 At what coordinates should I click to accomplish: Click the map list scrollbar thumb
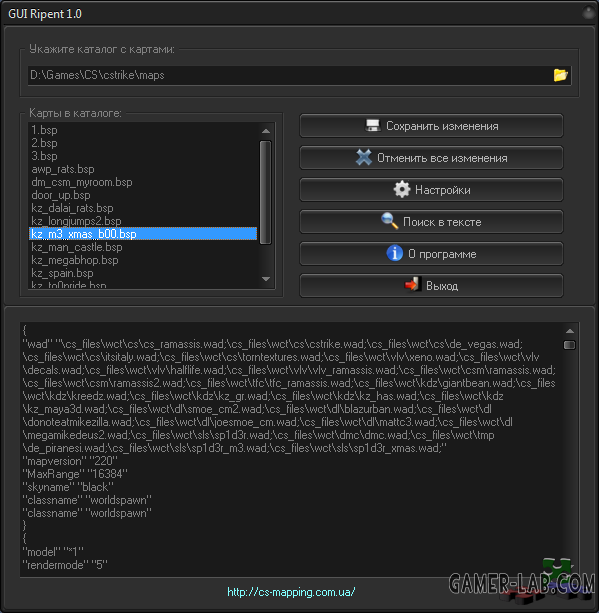tap(265, 192)
